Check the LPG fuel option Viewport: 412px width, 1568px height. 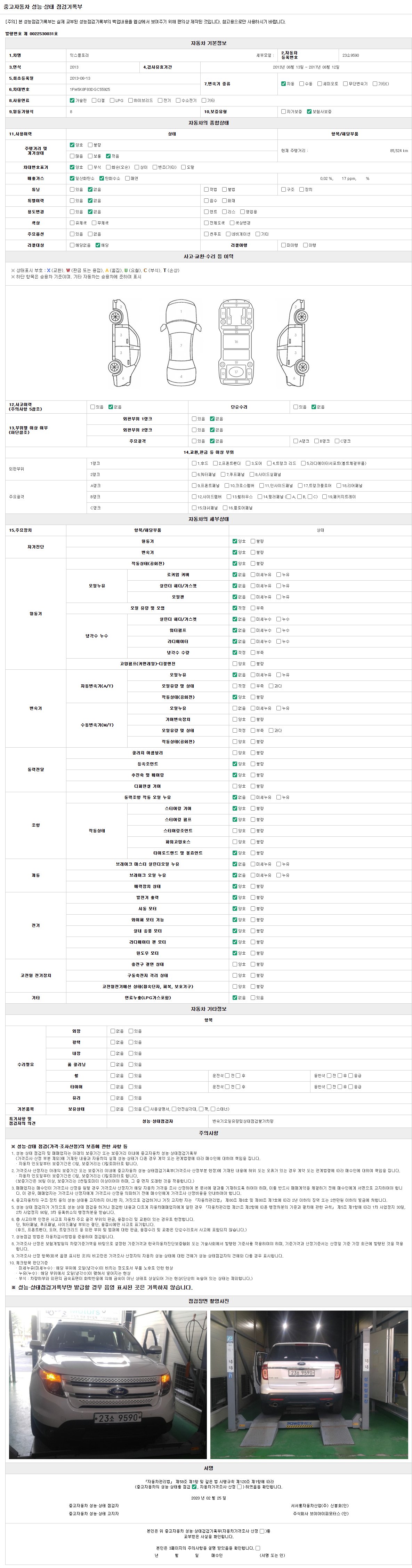click(x=112, y=101)
